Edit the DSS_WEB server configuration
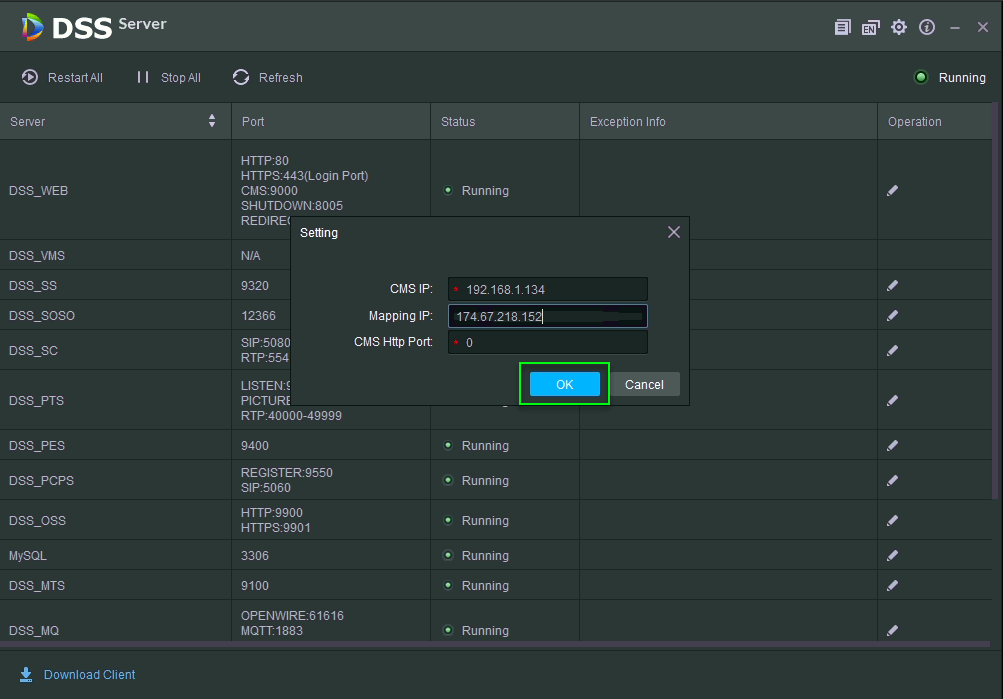The width and height of the screenshot is (1003, 699). [892, 190]
